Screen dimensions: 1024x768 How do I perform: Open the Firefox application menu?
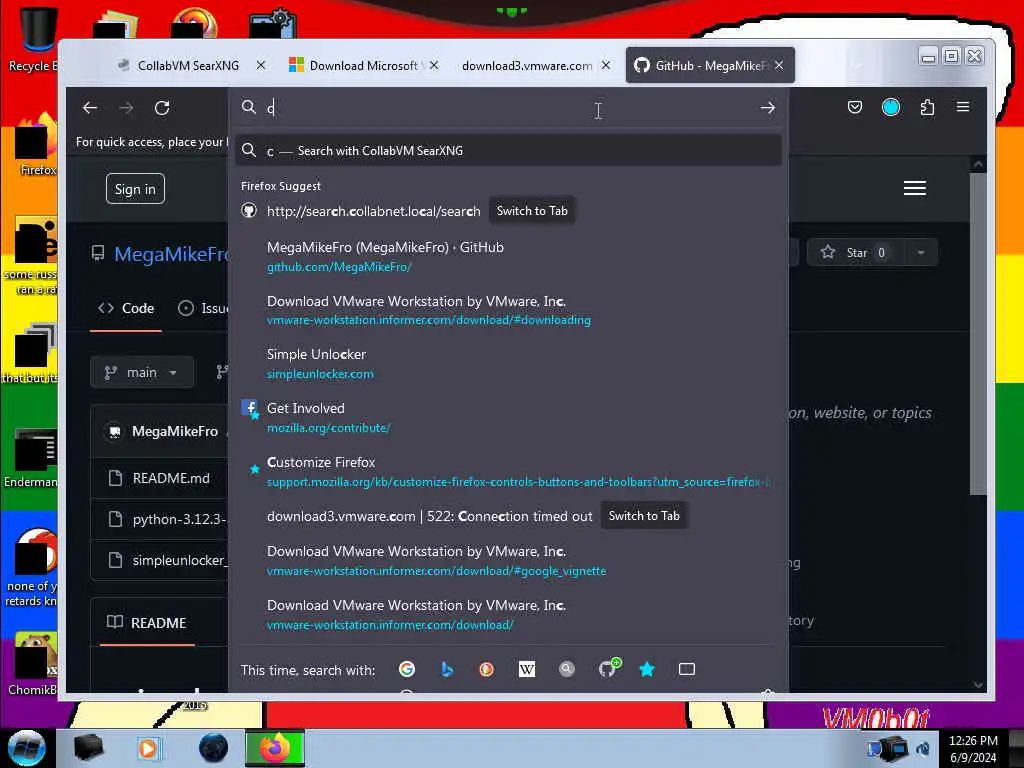click(x=963, y=107)
